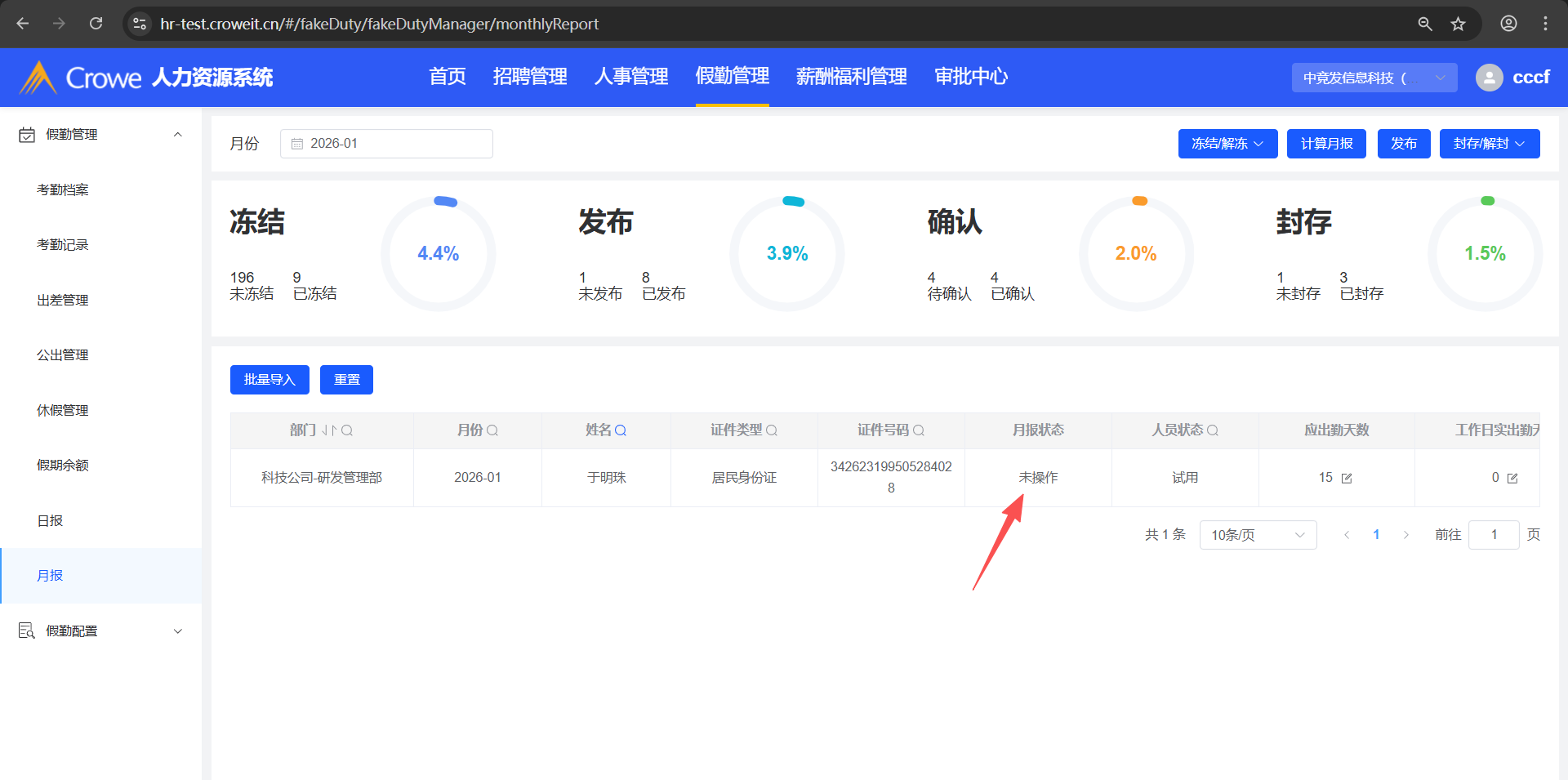The image size is (1568, 780).
Task: Click browser bookmark star icon
Action: tap(1458, 24)
